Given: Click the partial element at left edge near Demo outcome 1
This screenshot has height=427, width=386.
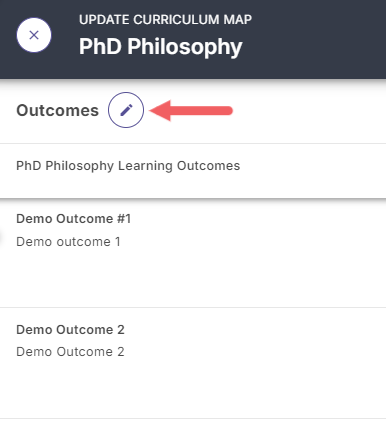Looking at the screenshot, I should 1,238.
